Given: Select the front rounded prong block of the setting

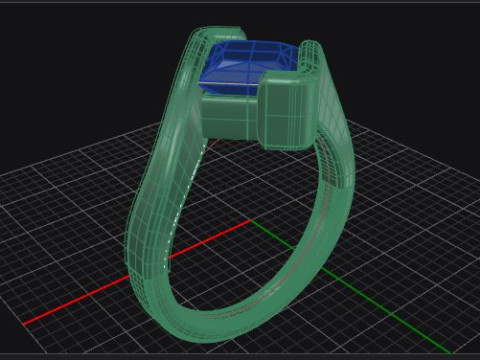Looking at the screenshot, I should click(287, 111).
